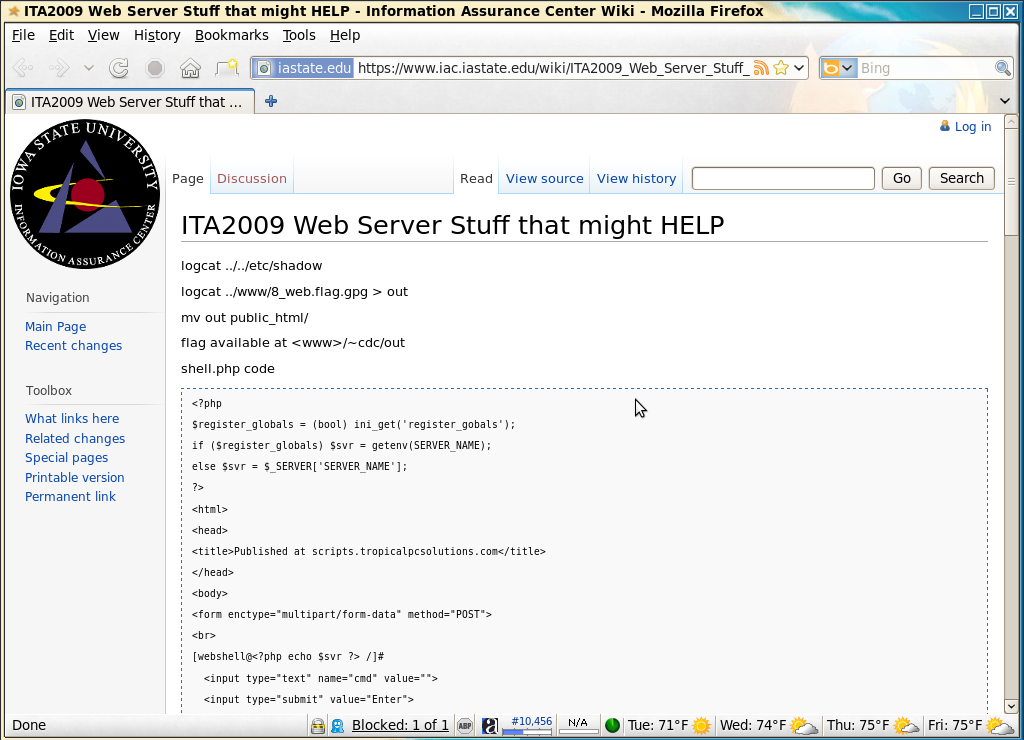Click Friday 75°F weather forecast text

pyautogui.click(x=955, y=725)
